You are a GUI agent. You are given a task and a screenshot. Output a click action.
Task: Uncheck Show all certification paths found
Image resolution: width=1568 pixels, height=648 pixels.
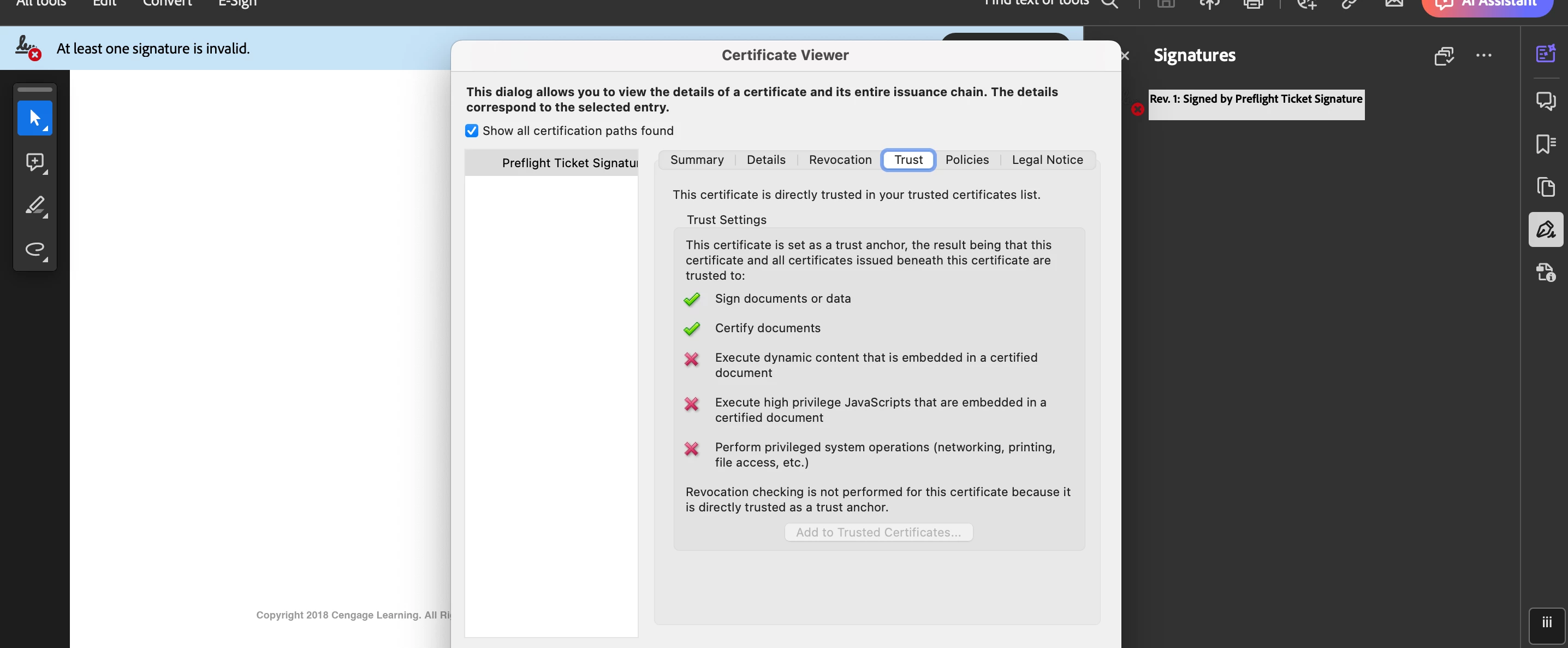(x=472, y=131)
